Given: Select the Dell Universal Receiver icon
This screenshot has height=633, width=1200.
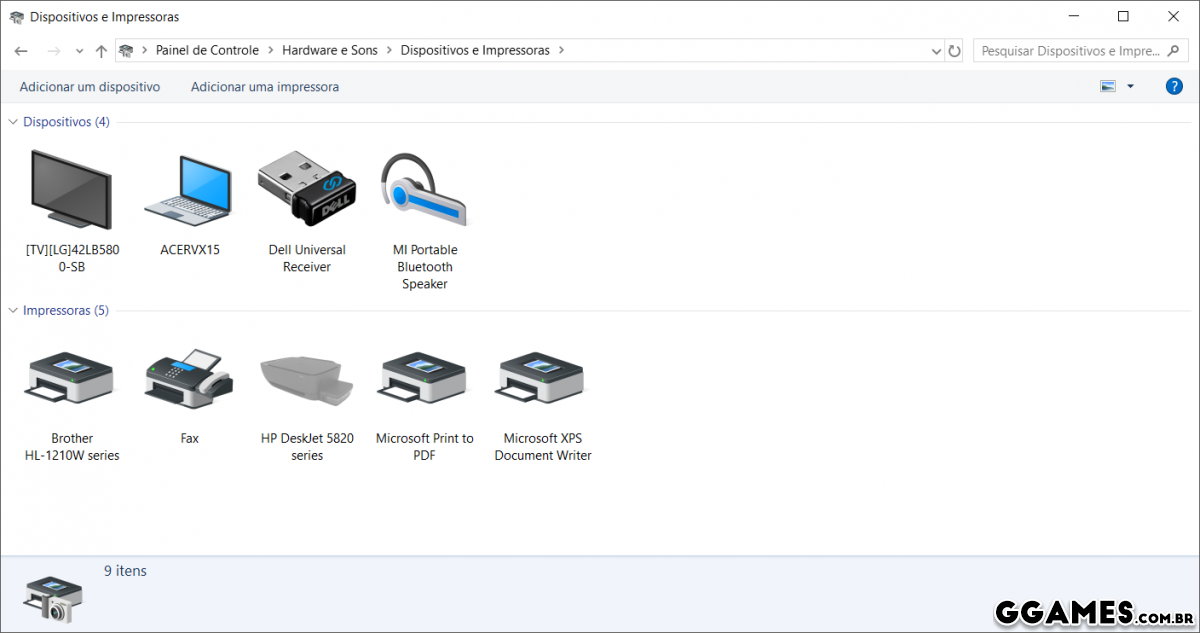Looking at the screenshot, I should click(x=307, y=190).
